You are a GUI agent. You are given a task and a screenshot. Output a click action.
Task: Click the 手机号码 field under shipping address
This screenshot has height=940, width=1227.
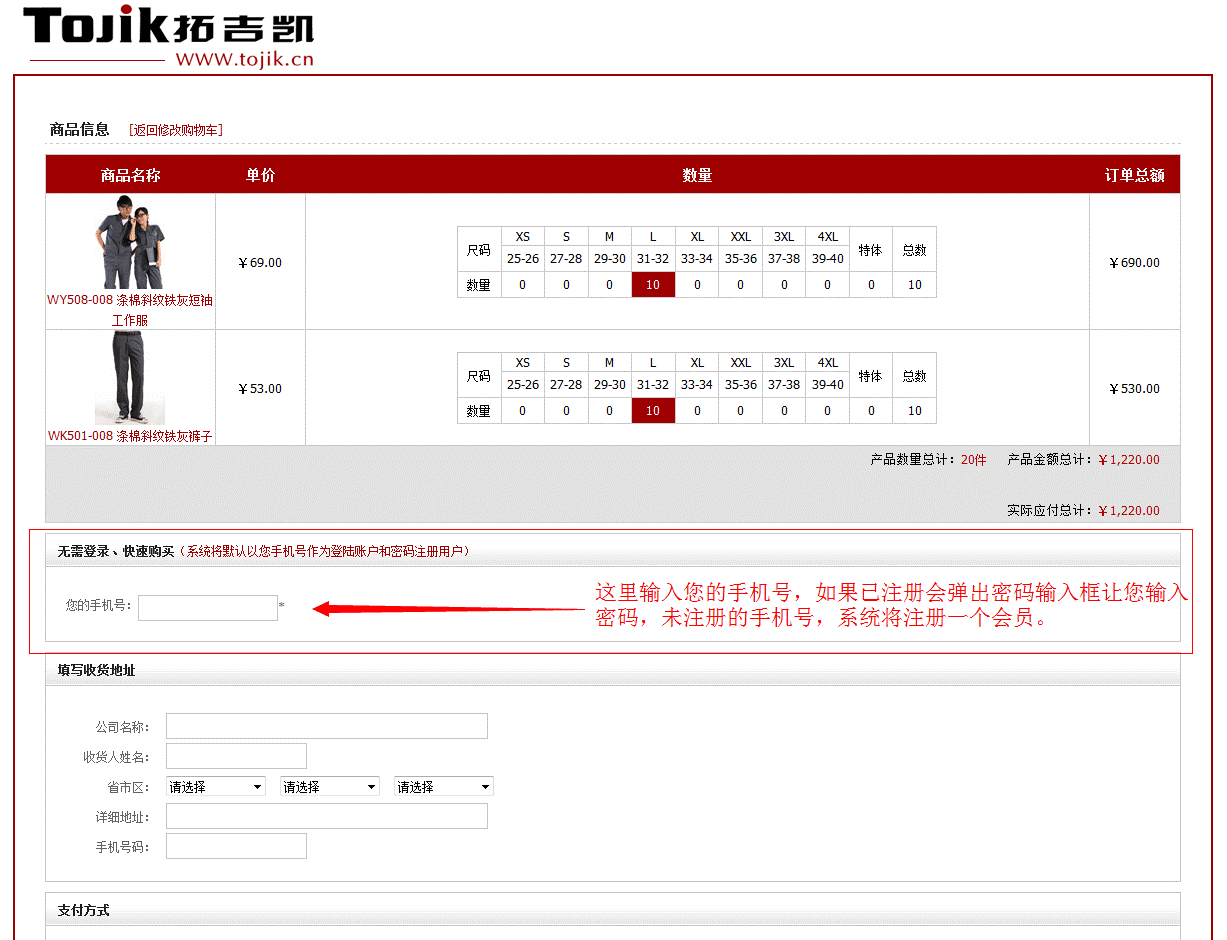[x=236, y=846]
